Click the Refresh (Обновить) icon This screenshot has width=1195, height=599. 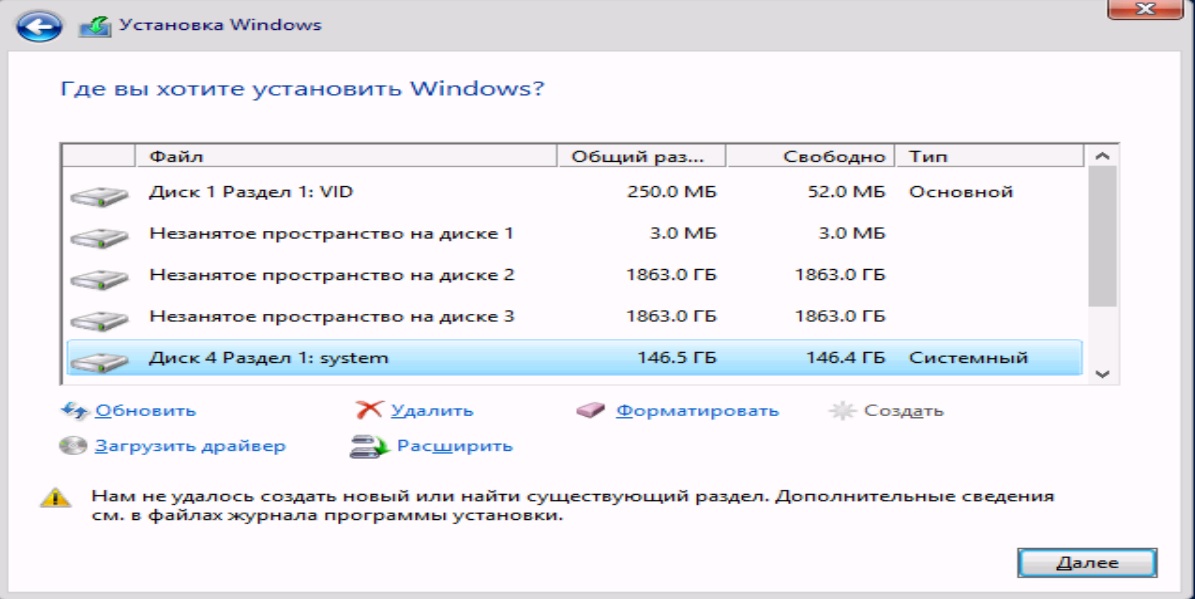click(x=75, y=411)
